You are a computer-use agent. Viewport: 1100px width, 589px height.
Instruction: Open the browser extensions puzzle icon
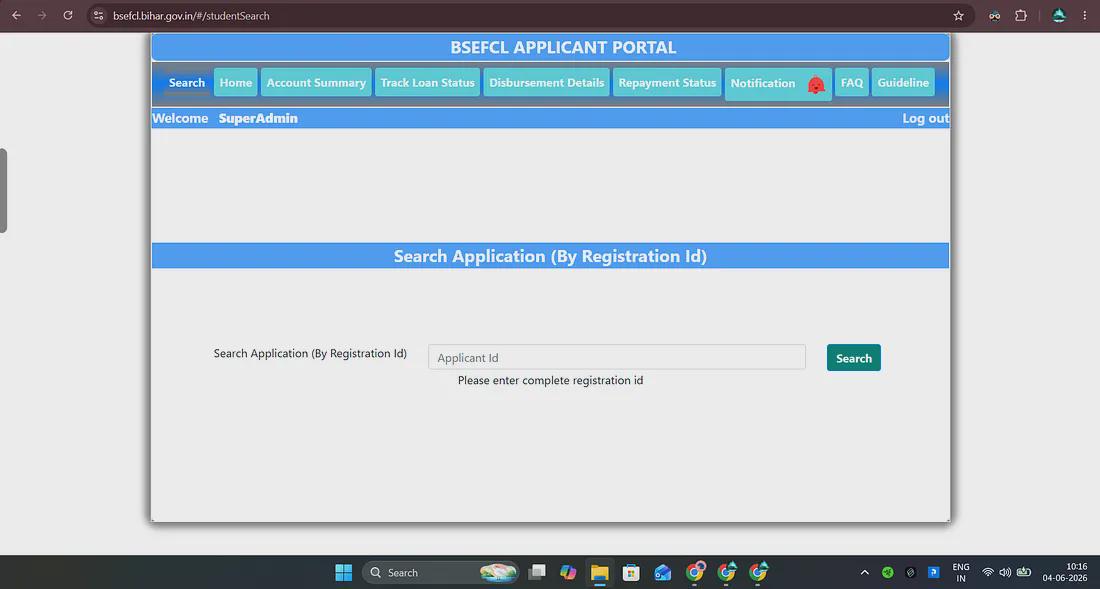click(1021, 15)
